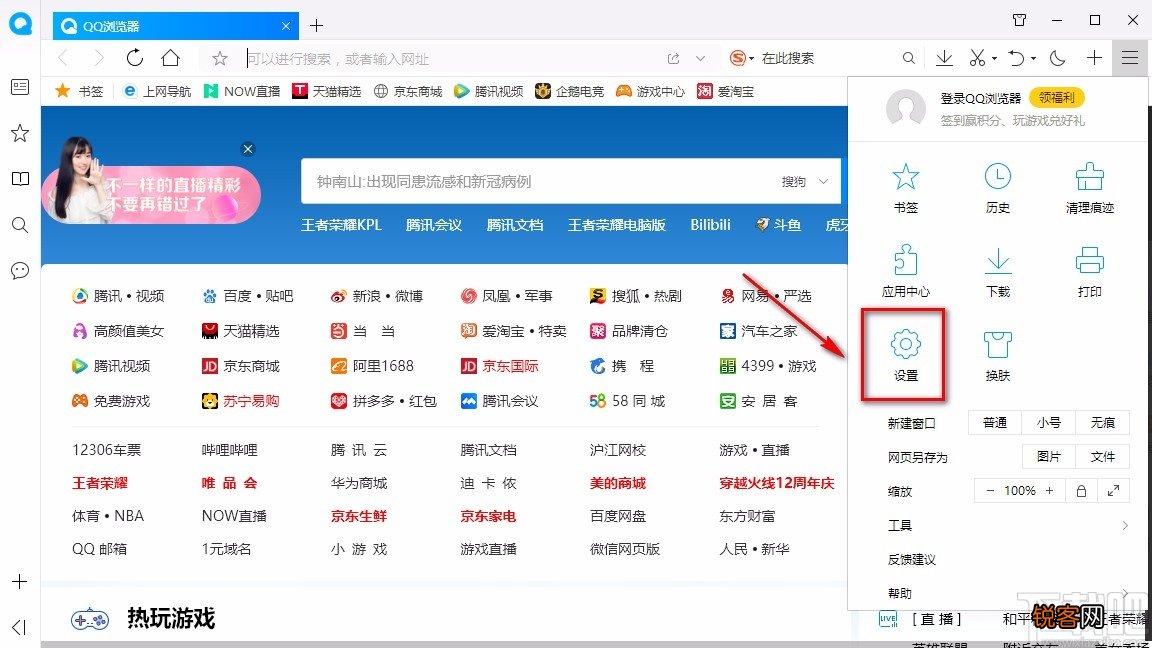Increase zoom with plus button
This screenshot has width=1152, height=648.
point(1049,490)
